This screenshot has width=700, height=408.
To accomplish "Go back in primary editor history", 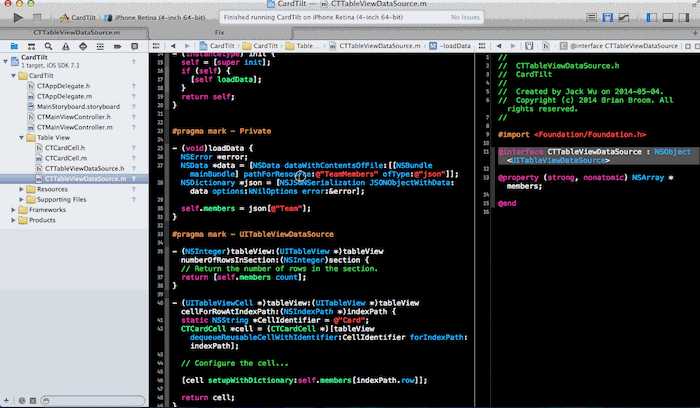I will click(x=173, y=46).
